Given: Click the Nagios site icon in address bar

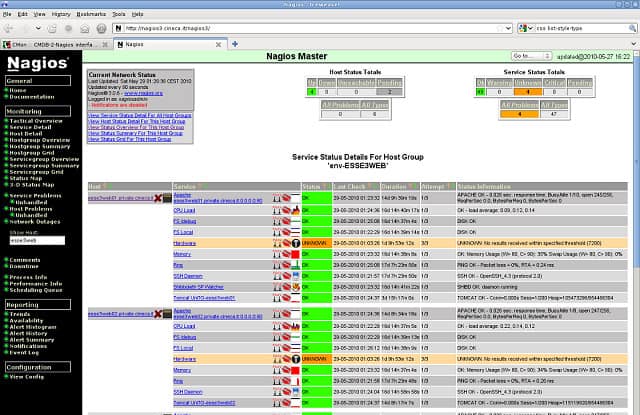Looking at the screenshot, I should 118,28.
